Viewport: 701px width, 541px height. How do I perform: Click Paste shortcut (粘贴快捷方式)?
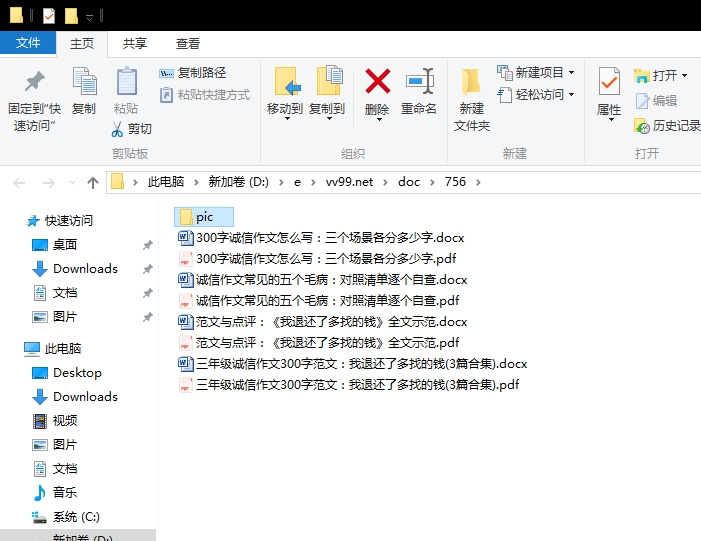[205, 95]
